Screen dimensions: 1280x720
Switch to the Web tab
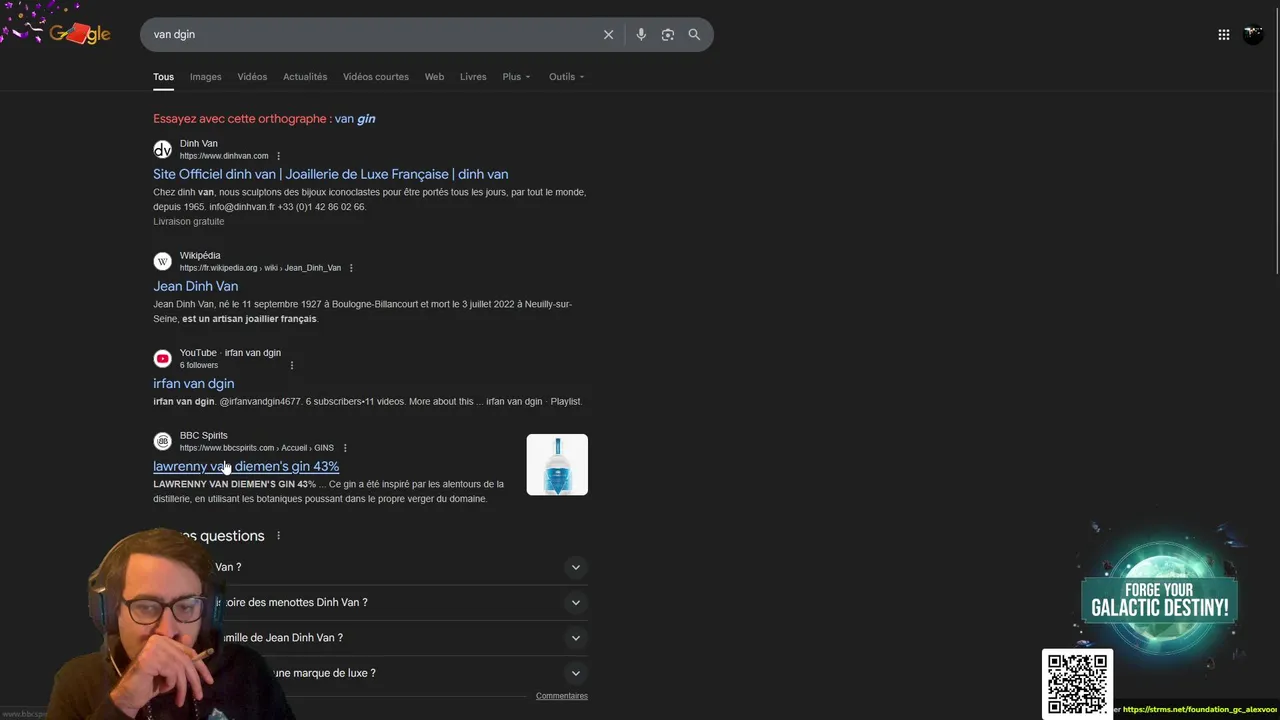(434, 77)
